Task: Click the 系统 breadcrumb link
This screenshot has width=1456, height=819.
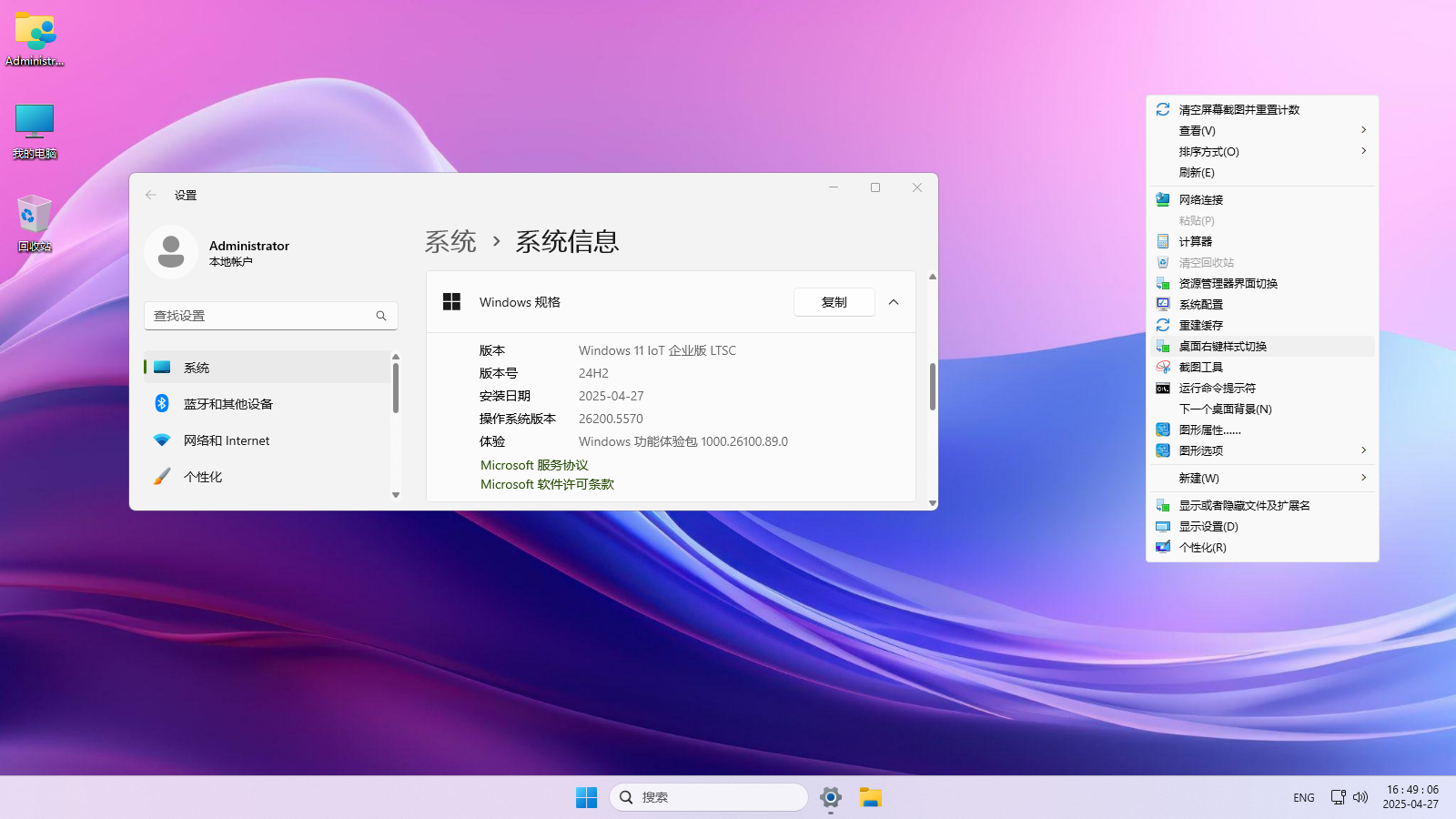Action: pyautogui.click(x=450, y=241)
